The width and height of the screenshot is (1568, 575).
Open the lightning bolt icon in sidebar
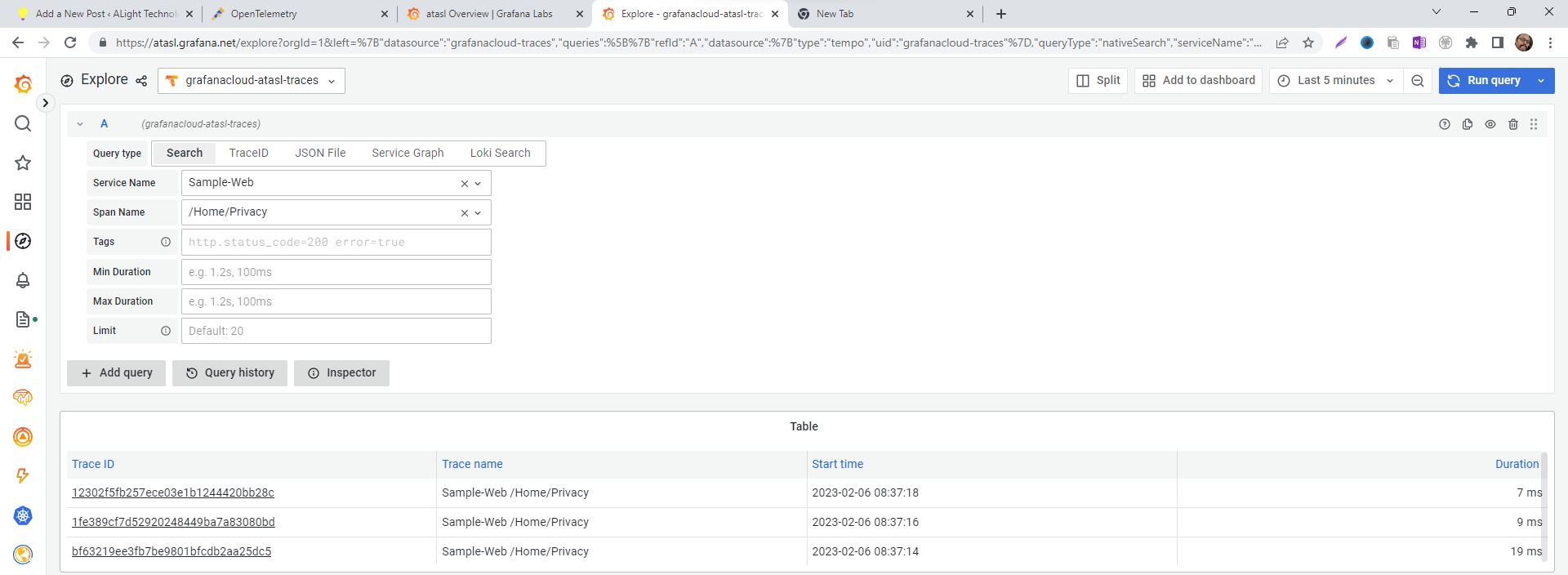click(x=23, y=476)
